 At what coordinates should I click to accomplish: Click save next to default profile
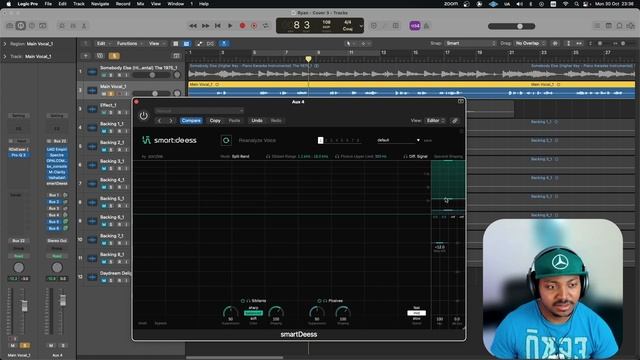pyautogui.click(x=427, y=141)
